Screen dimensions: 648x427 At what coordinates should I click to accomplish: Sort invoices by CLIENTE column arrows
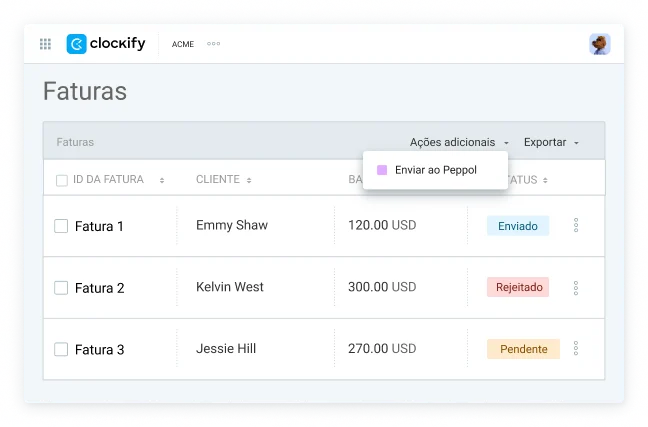pos(249,180)
